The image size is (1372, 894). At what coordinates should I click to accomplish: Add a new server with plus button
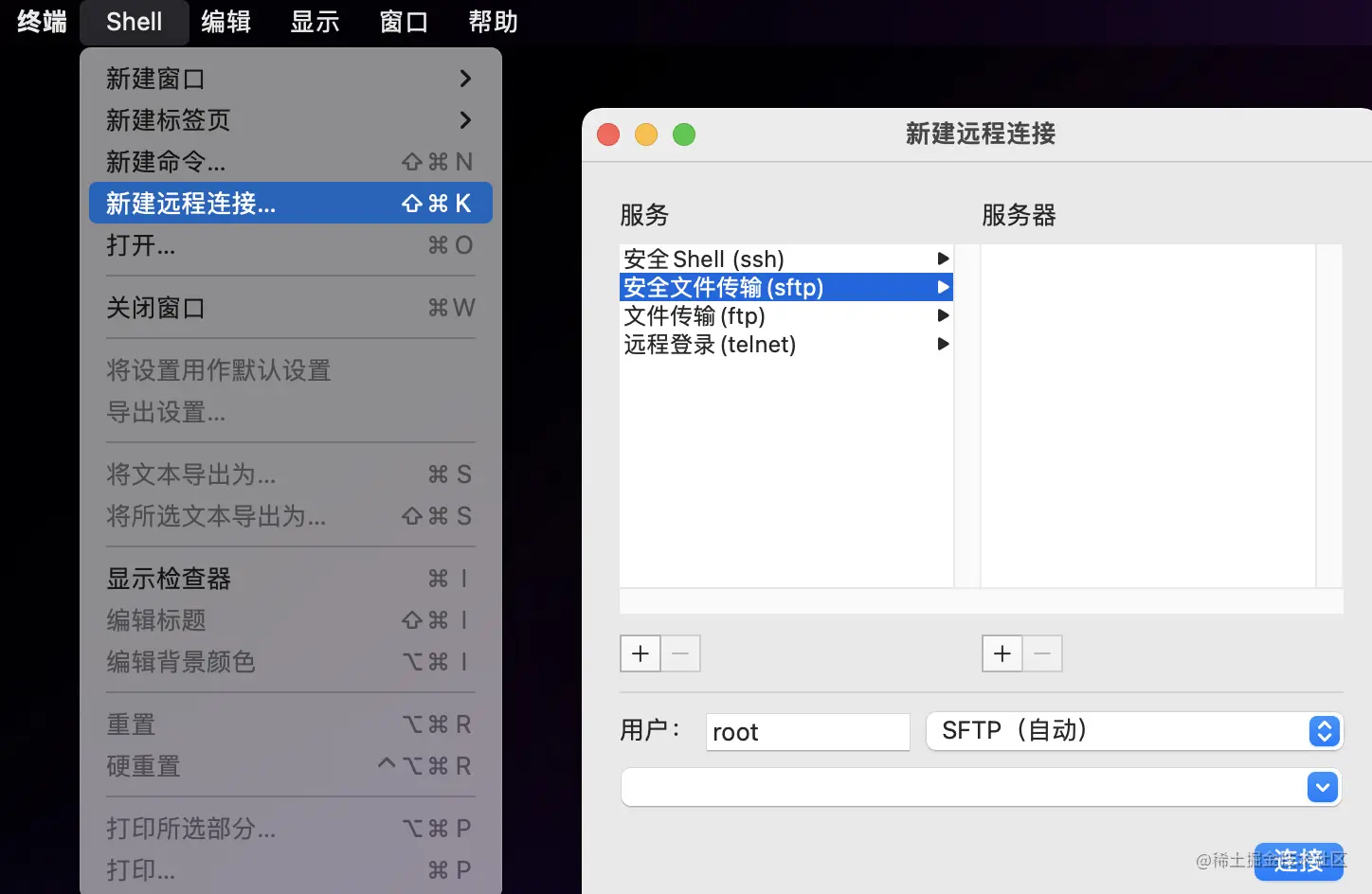coord(1002,653)
